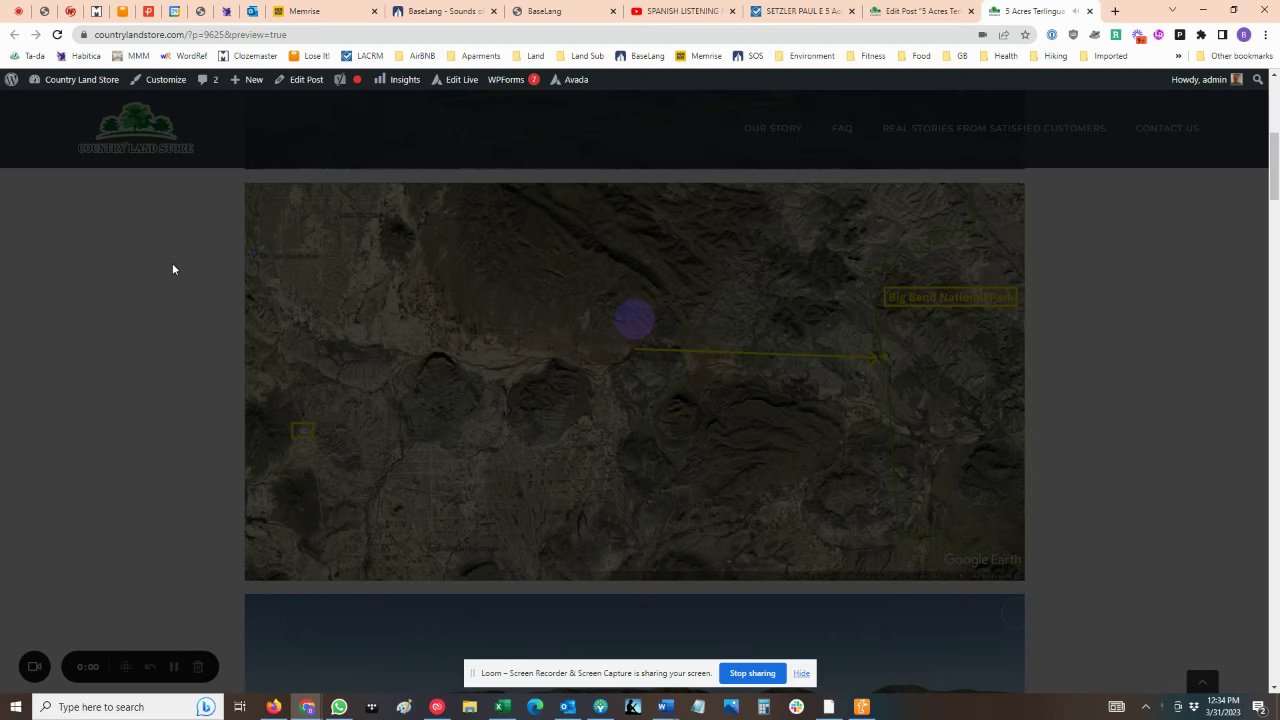
Task: Open the New content menu
Action: click(x=246, y=80)
